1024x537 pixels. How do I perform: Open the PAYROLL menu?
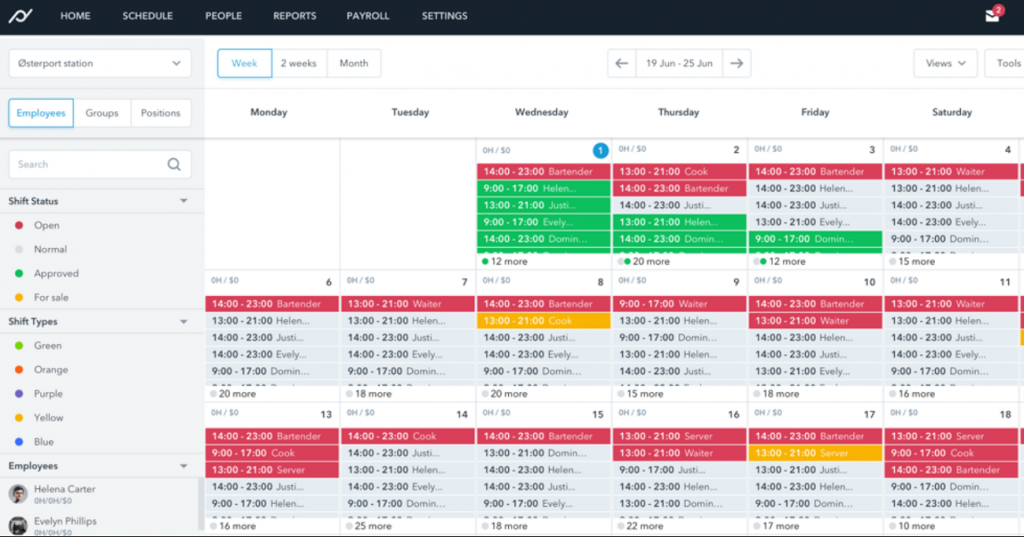click(x=368, y=16)
